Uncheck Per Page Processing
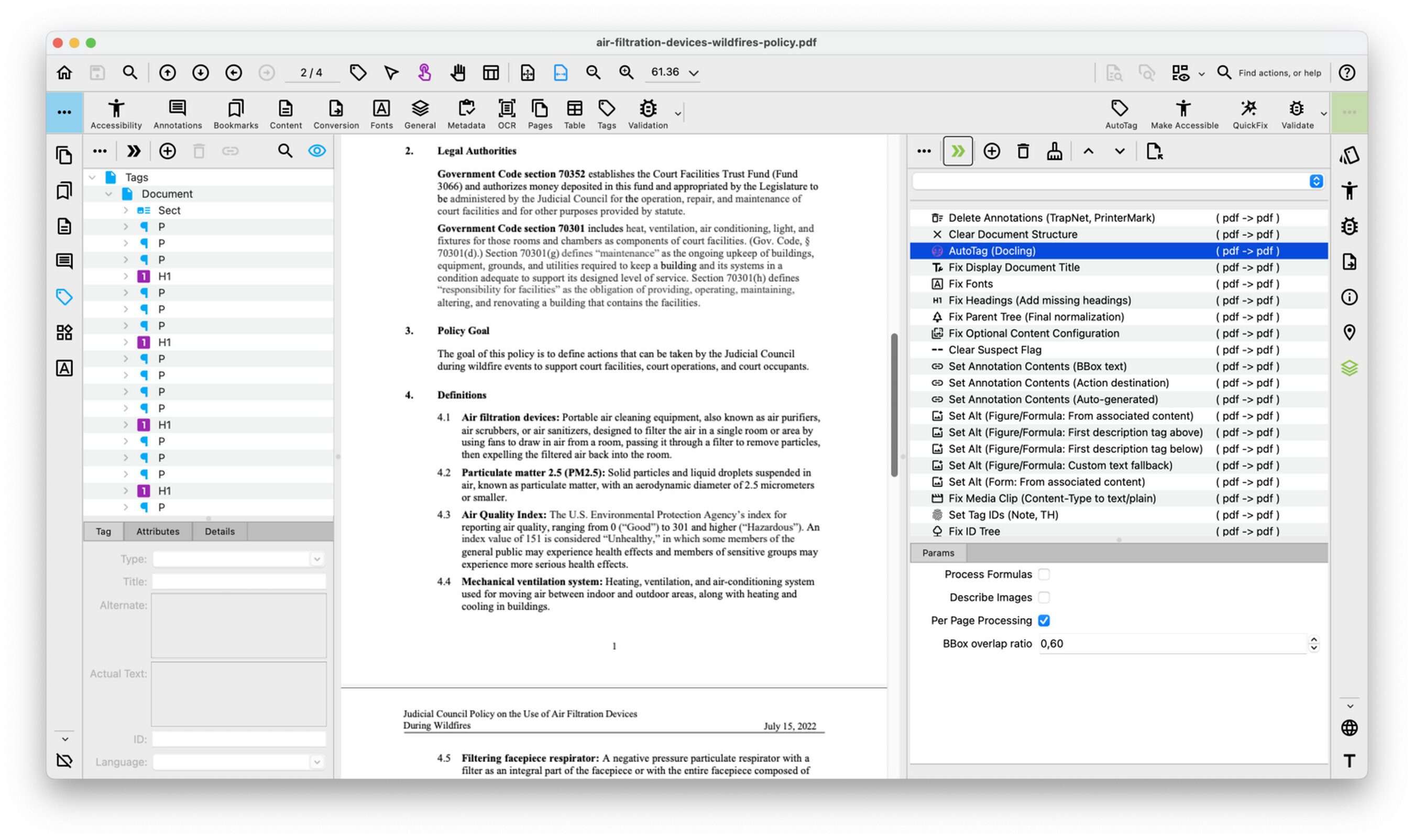This screenshot has width=1414, height=840. [1044, 621]
